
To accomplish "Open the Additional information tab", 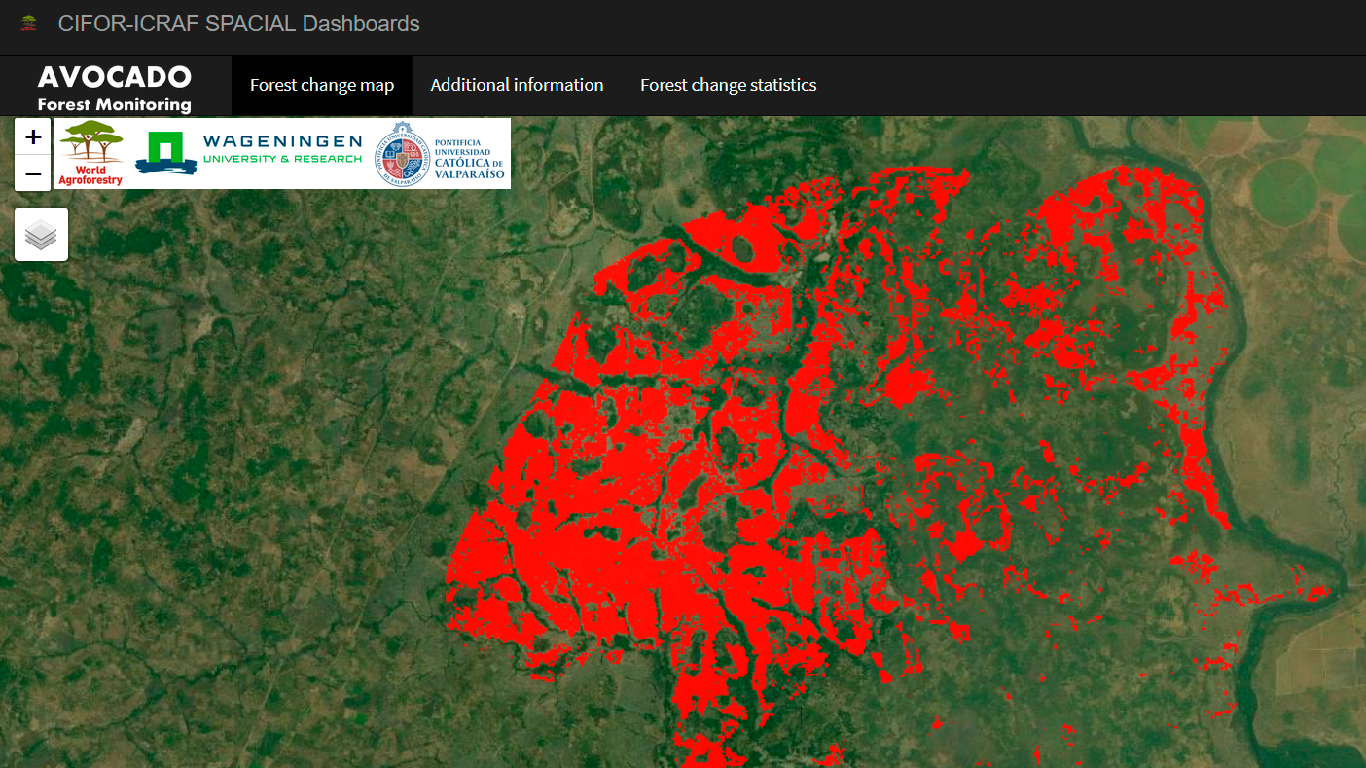I will coord(517,86).
